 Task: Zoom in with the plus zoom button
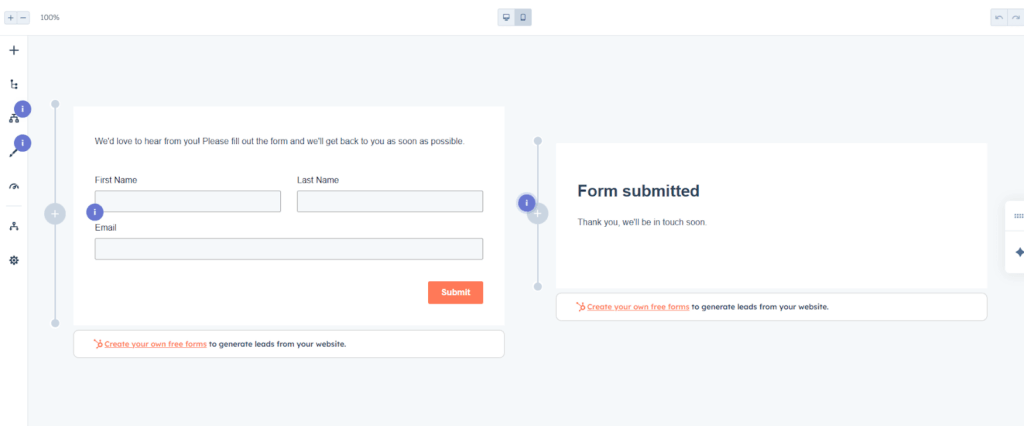11,18
